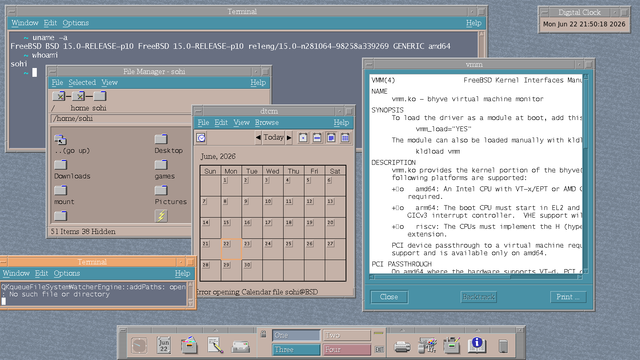Open the mailer icon on the front panel
The width and height of the screenshot is (640, 360).
240,347
